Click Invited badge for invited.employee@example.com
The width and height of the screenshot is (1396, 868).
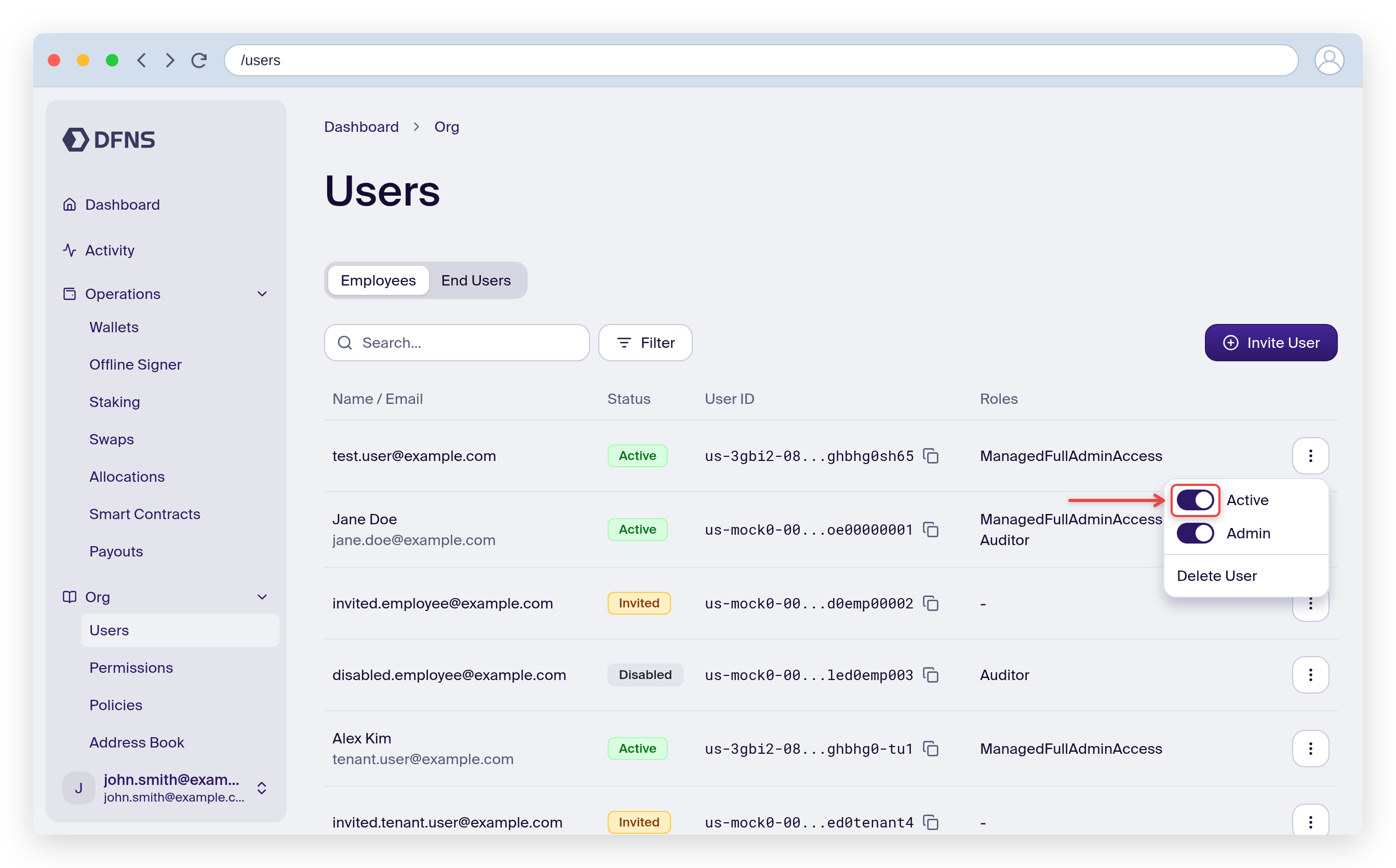point(639,603)
